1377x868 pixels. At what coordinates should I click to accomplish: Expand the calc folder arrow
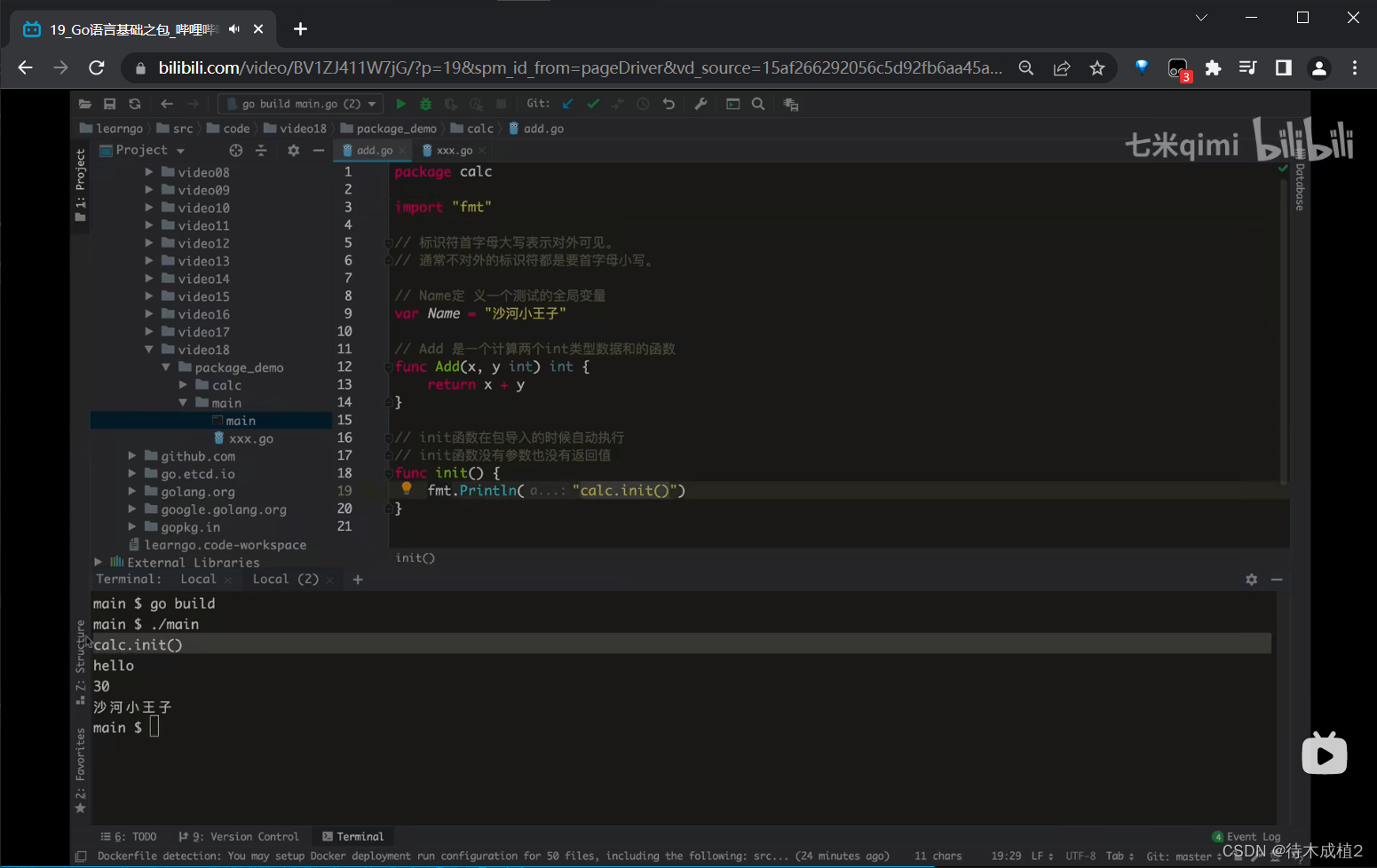coord(183,385)
